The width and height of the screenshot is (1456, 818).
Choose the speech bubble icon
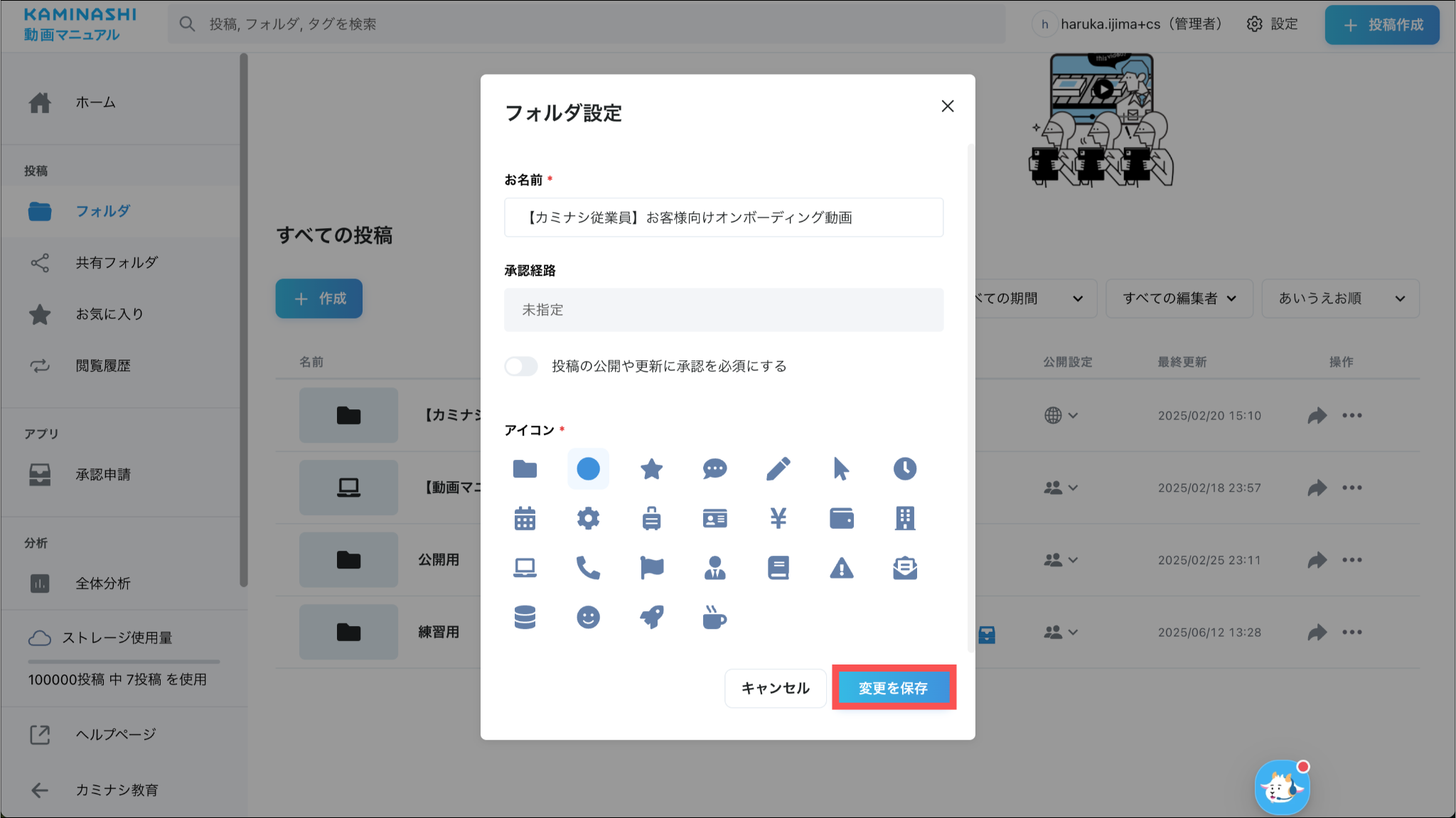pyautogui.click(x=714, y=469)
